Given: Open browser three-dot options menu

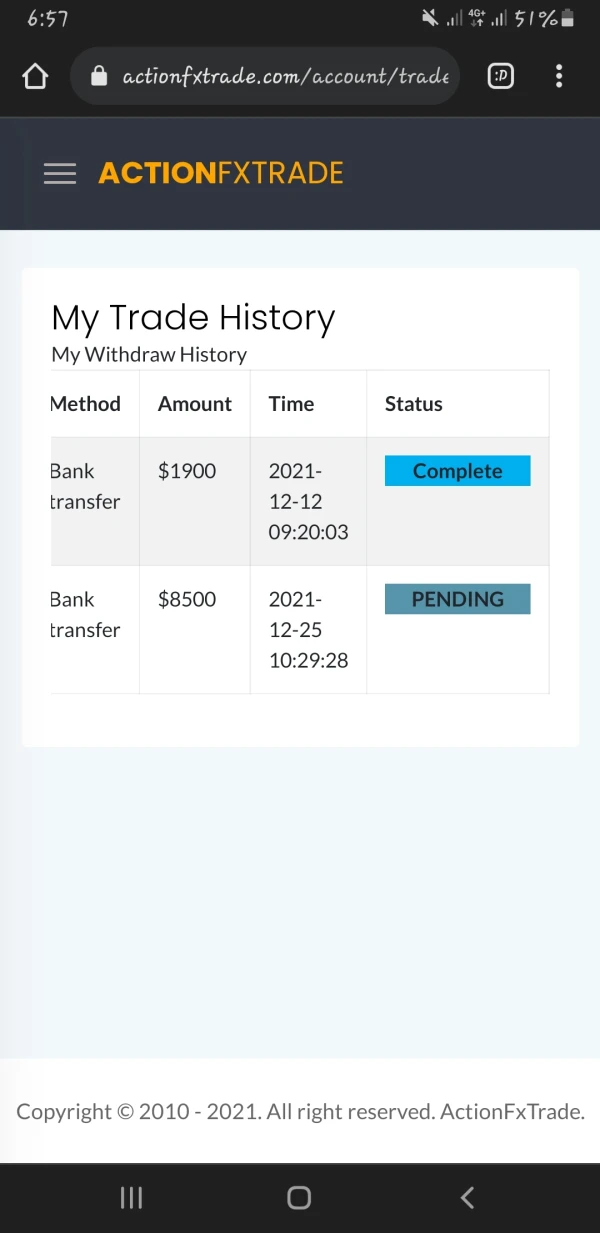Looking at the screenshot, I should click(x=559, y=76).
